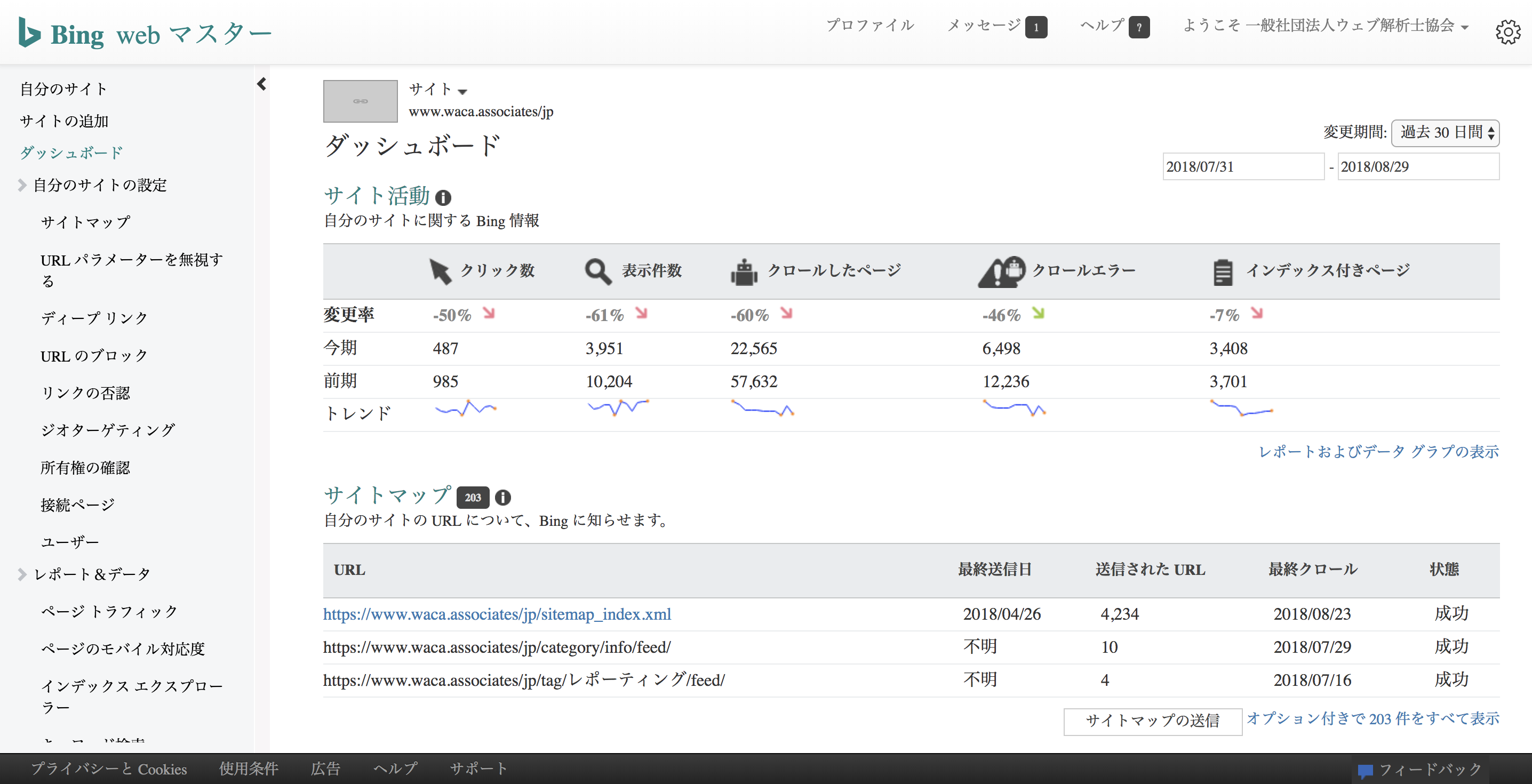Open the message count badge

(x=1036, y=27)
